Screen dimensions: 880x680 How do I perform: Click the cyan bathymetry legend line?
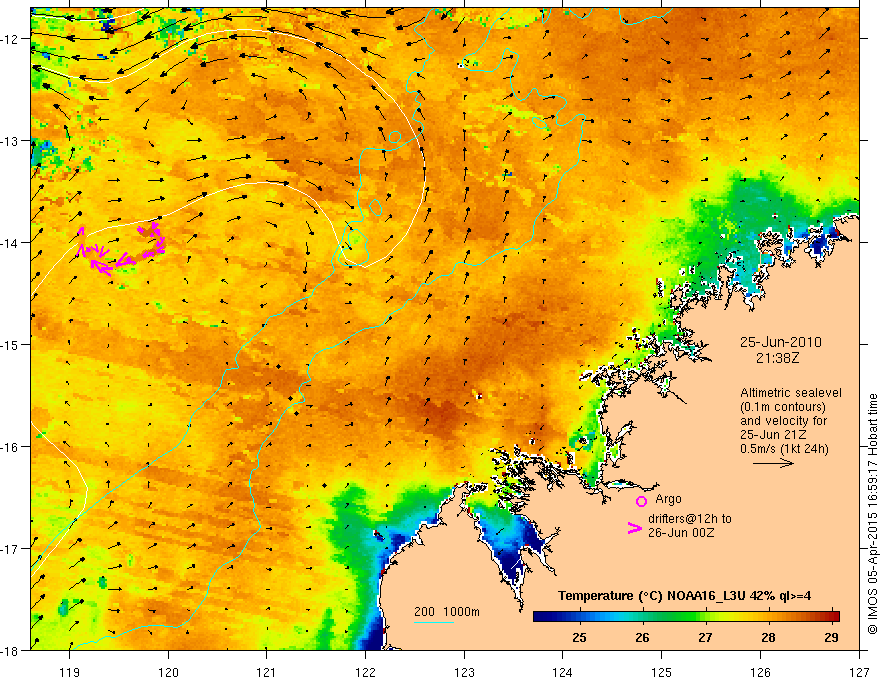[x=434, y=622]
